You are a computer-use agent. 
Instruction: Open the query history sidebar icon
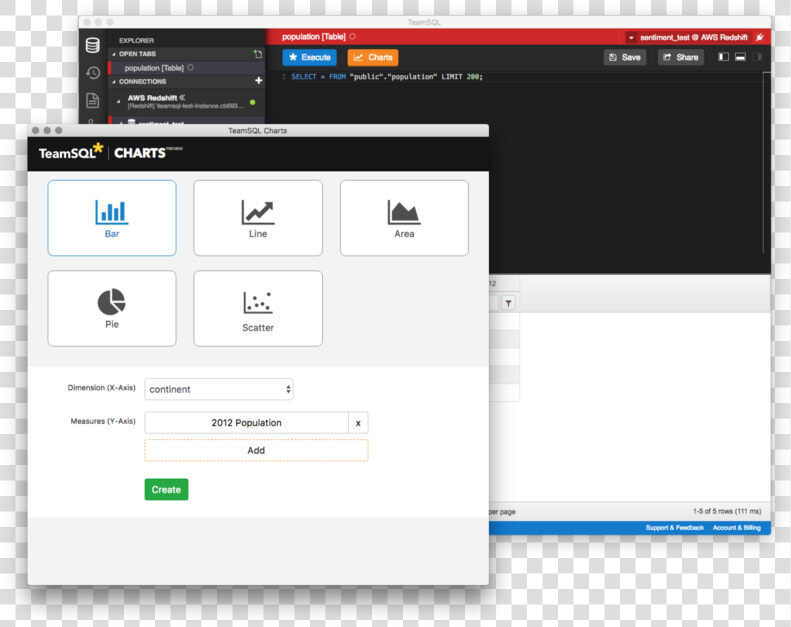93,73
